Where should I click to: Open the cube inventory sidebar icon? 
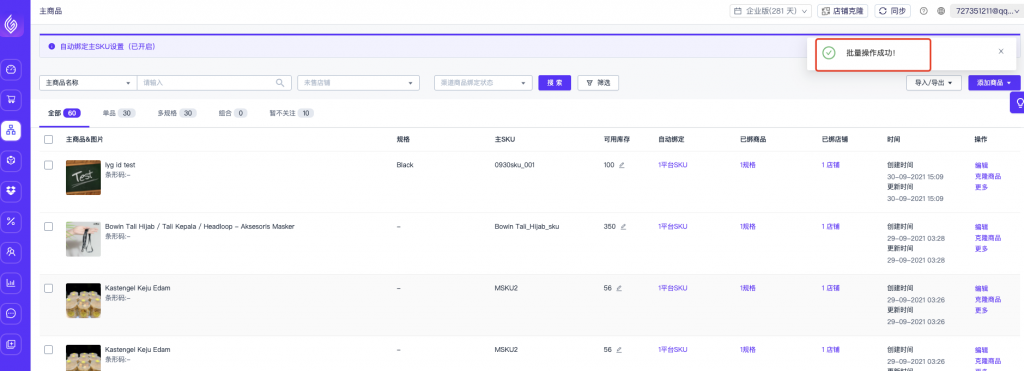tap(10, 160)
